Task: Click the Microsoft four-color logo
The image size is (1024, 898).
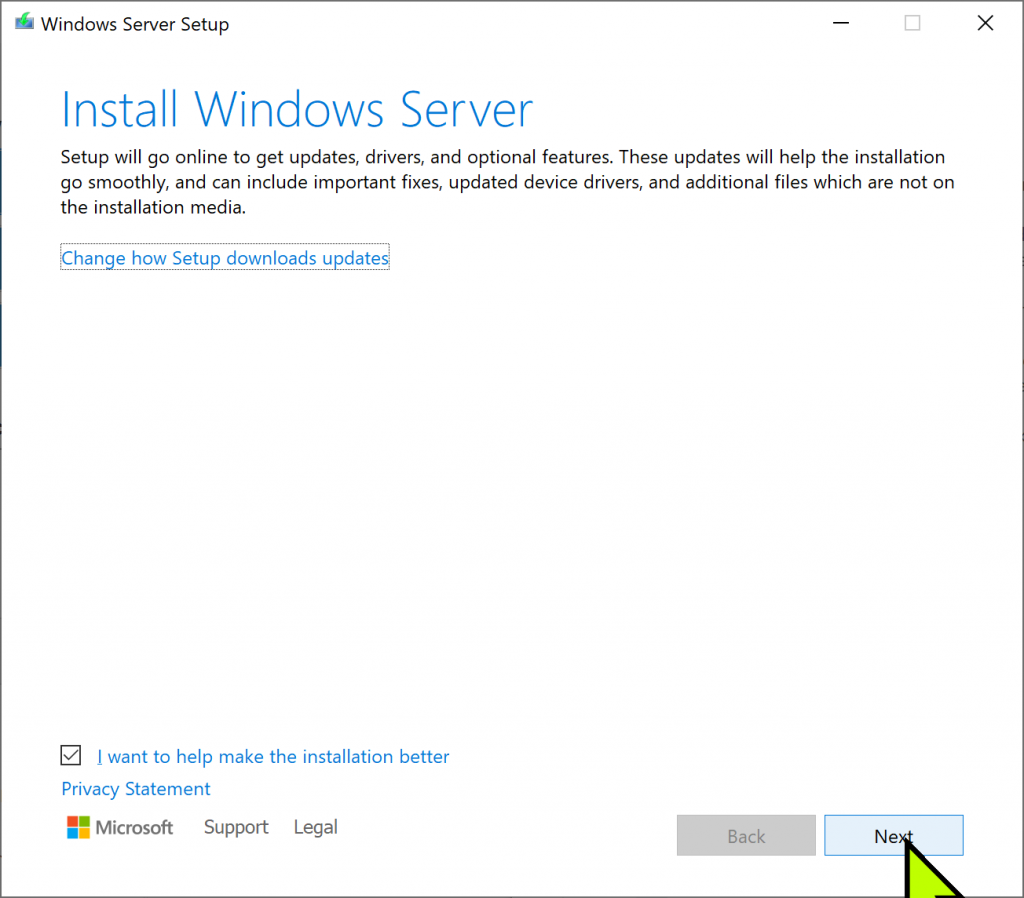Action: pos(78,827)
